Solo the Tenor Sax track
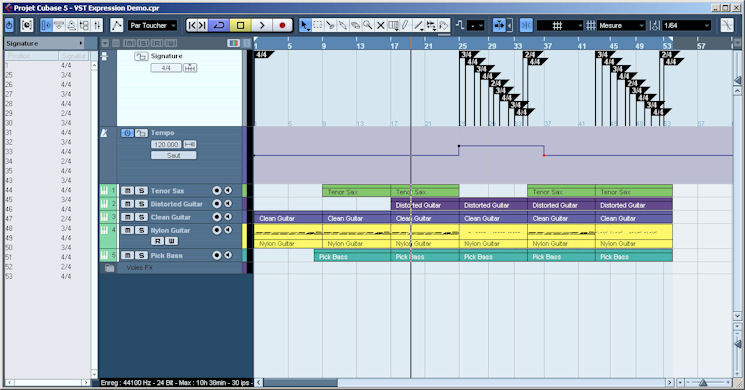745x390 pixels. [141, 190]
